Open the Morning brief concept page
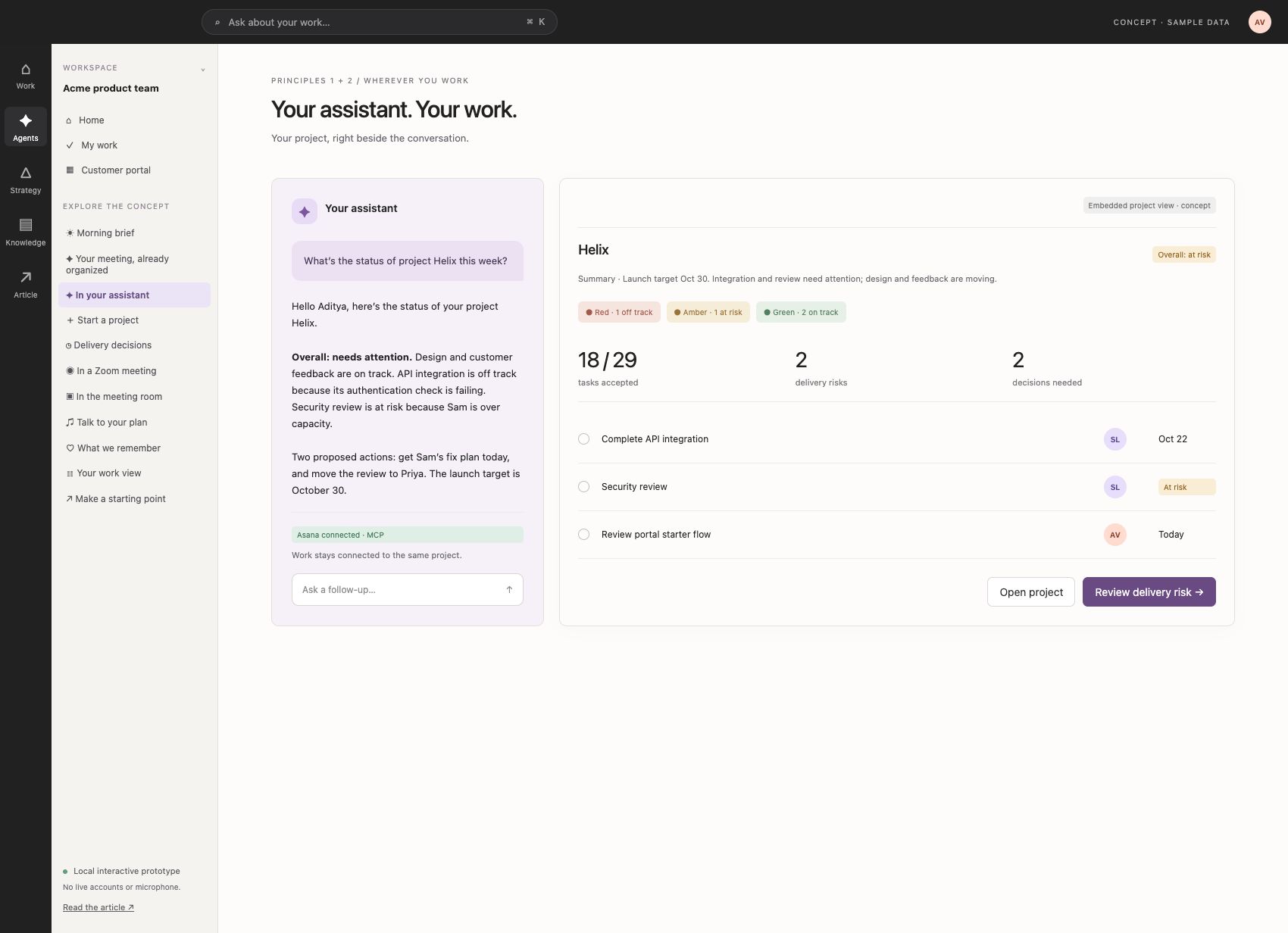Viewport: 1288px width, 933px height. 134,233
